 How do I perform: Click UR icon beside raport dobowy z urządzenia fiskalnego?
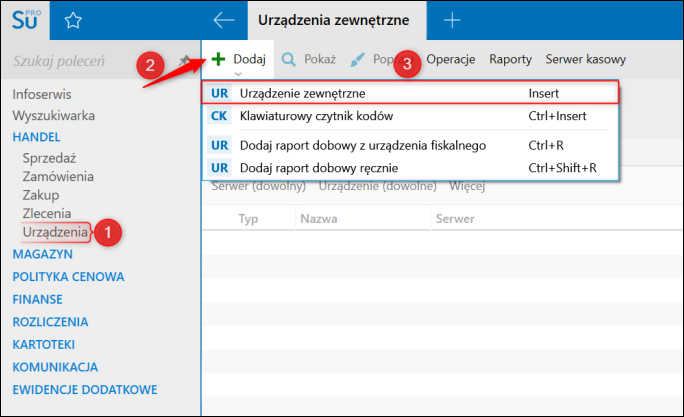pos(219,145)
